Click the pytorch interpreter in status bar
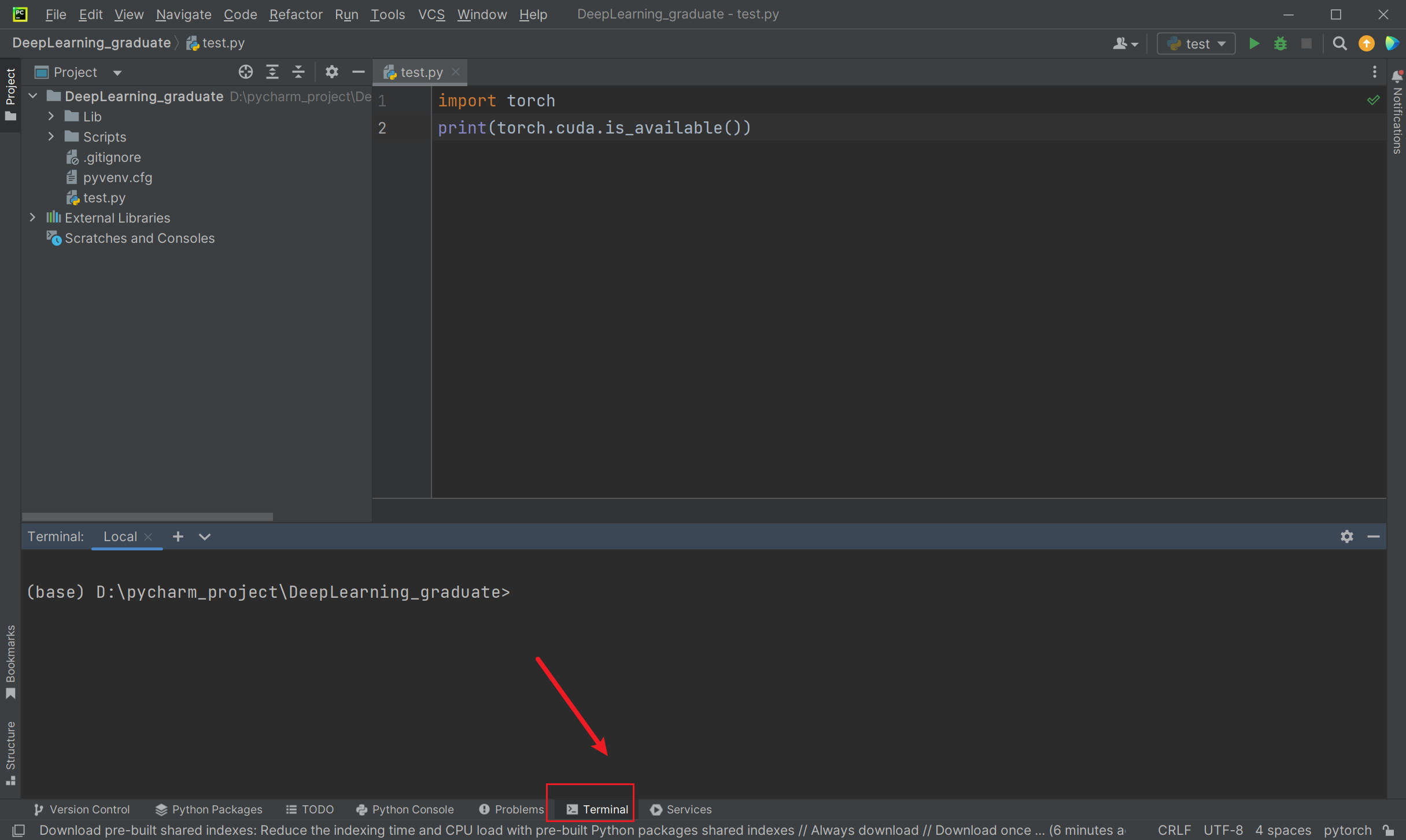The height and width of the screenshot is (840, 1406). [1348, 831]
